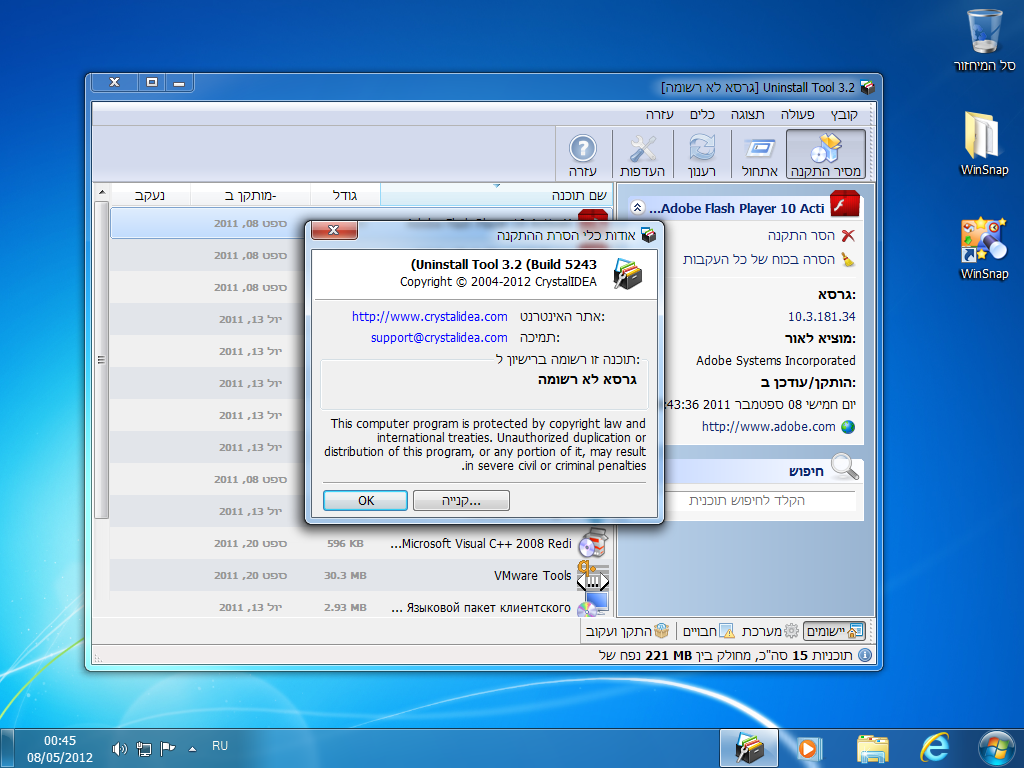Open the http://www.adobe.com link
Screen dimensions: 1024x768
click(769, 426)
